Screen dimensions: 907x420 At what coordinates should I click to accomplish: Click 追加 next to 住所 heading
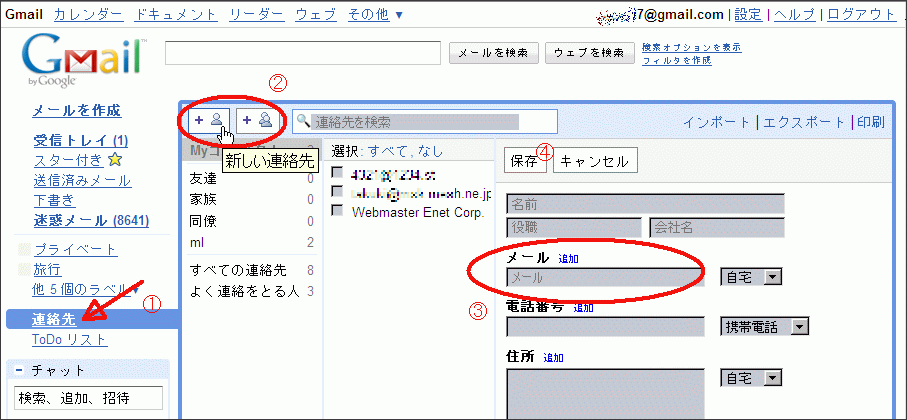tap(554, 358)
